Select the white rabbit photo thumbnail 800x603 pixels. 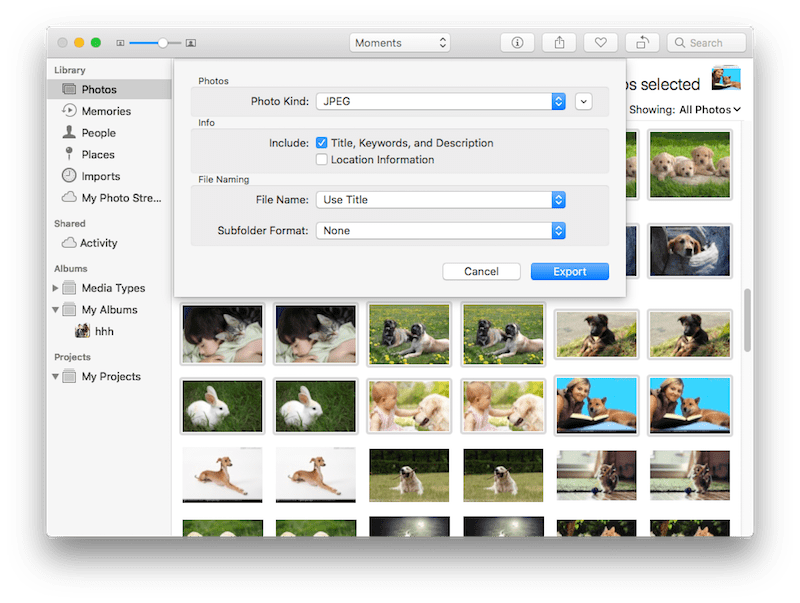click(222, 405)
